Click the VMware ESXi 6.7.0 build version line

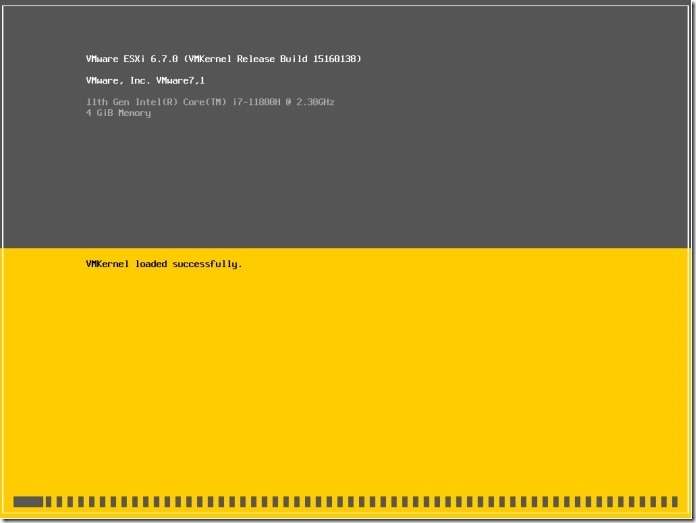coord(224,59)
